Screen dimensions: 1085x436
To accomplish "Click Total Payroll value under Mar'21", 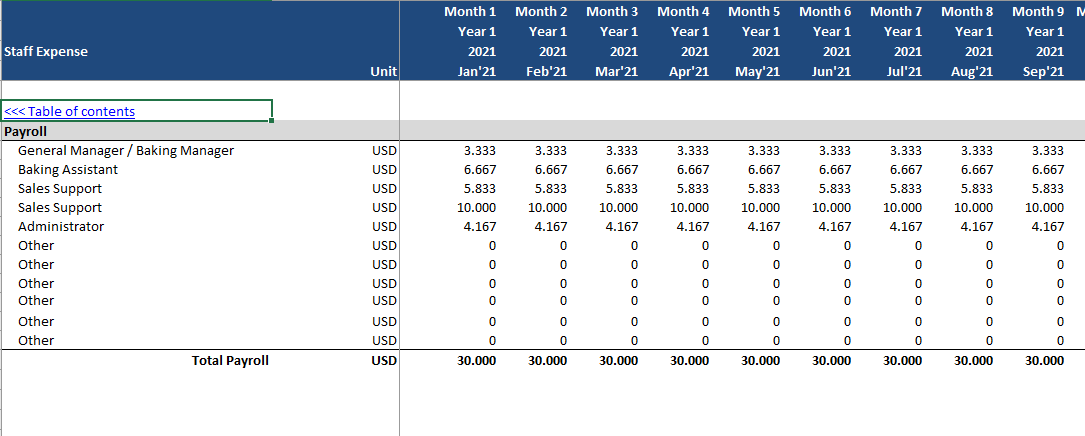I will click(x=618, y=361).
